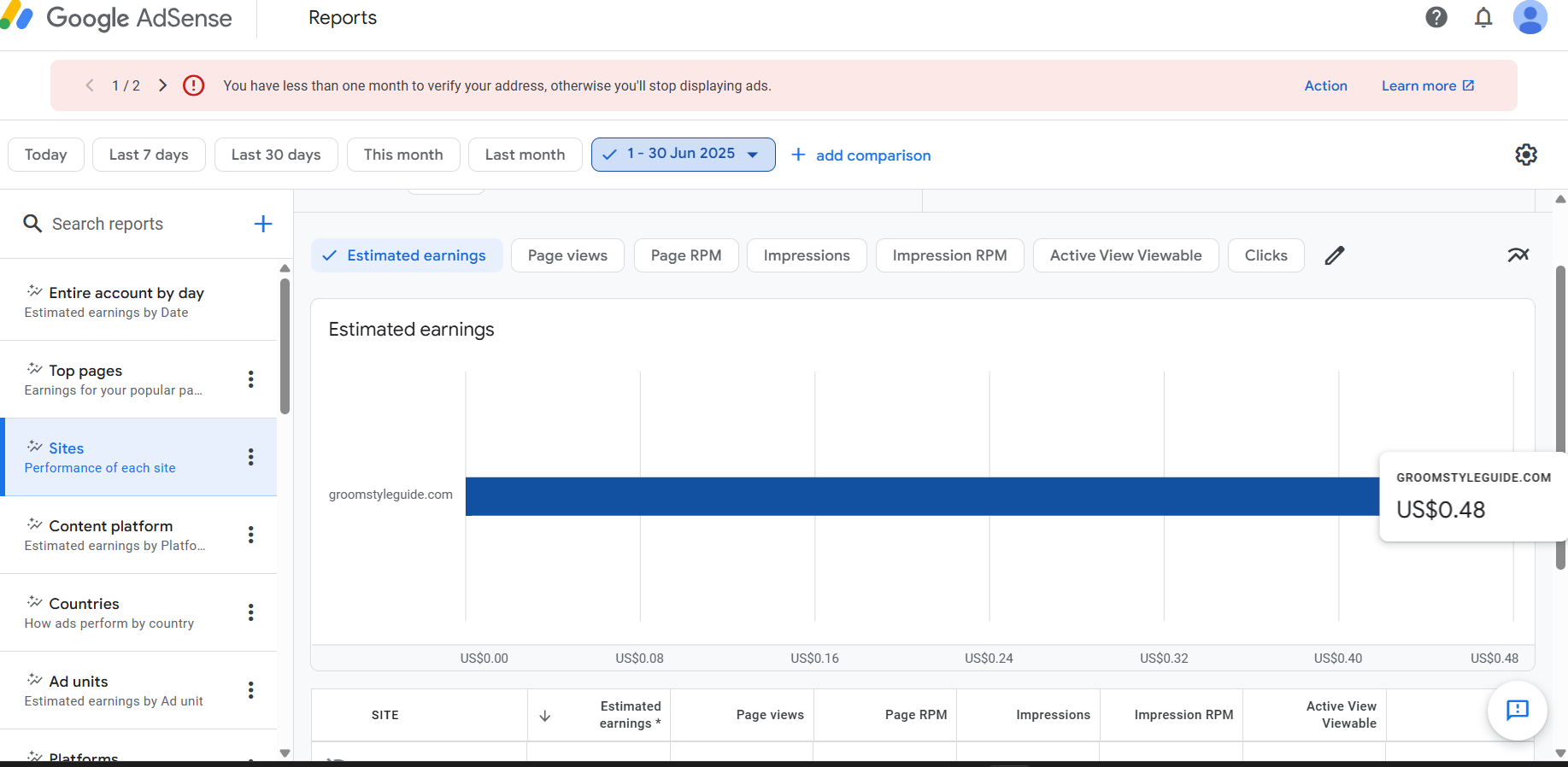
Task: Click the red warning alert icon
Action: [x=194, y=85]
